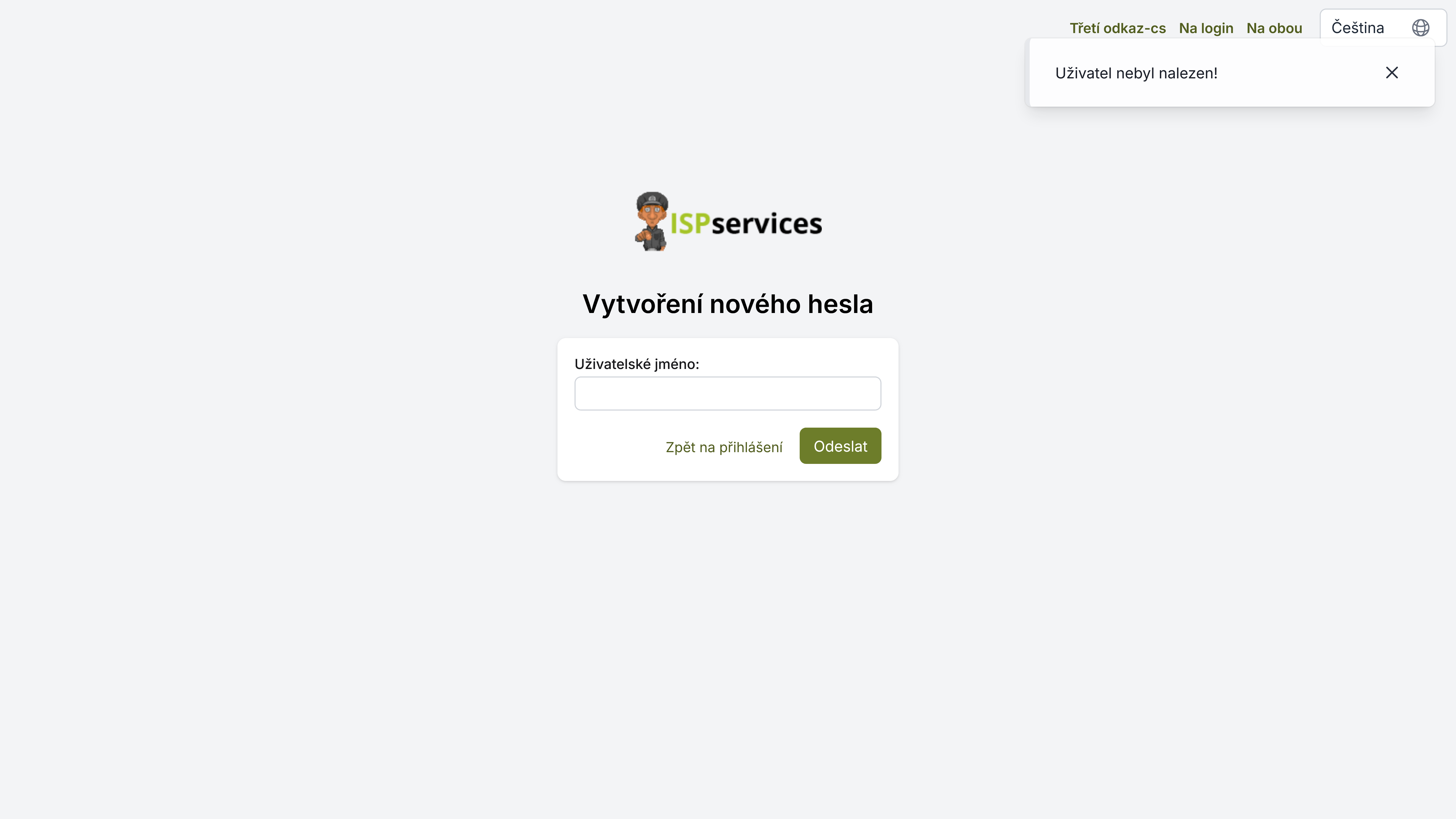Click the 'Vytvoření nového hesla' heading

click(x=727, y=304)
